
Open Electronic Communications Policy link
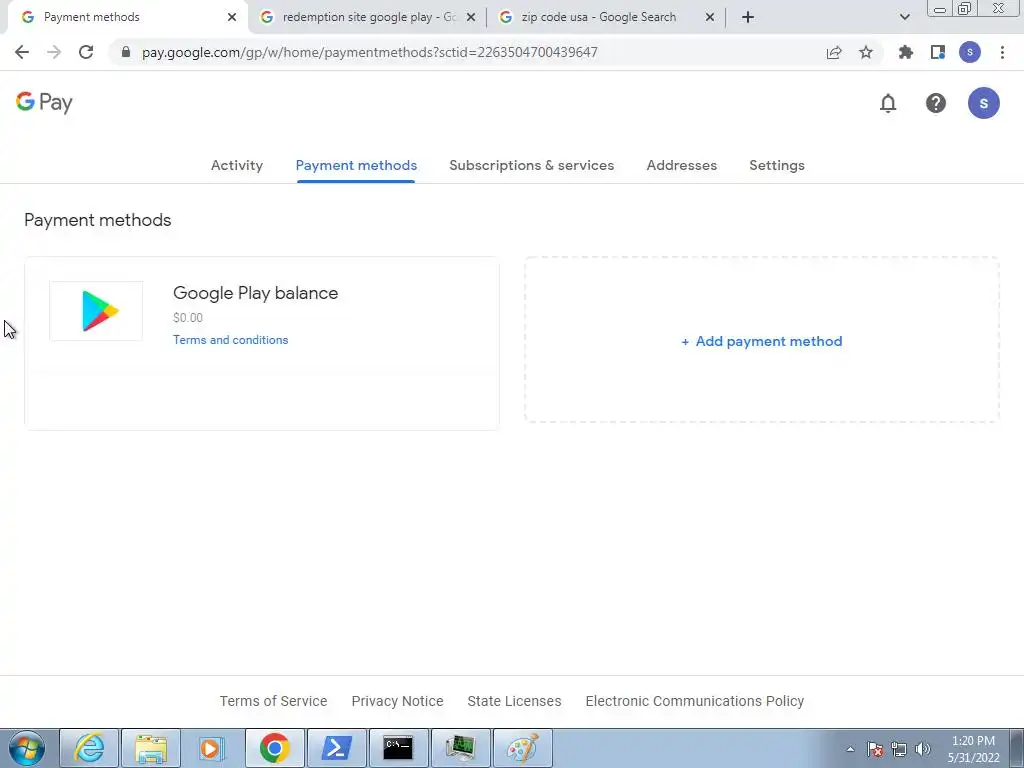(694, 701)
